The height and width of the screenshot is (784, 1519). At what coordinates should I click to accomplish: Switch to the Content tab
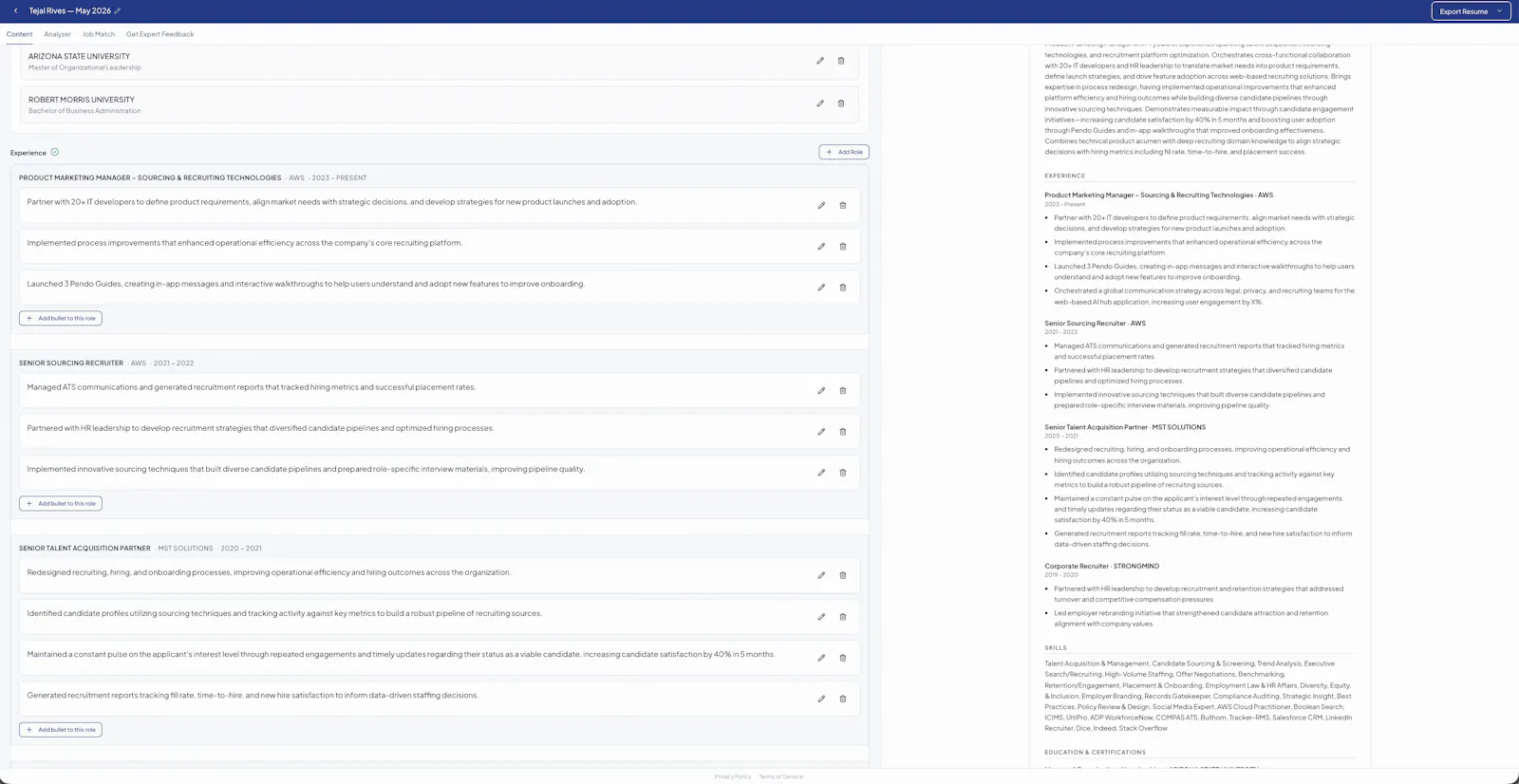tap(19, 34)
